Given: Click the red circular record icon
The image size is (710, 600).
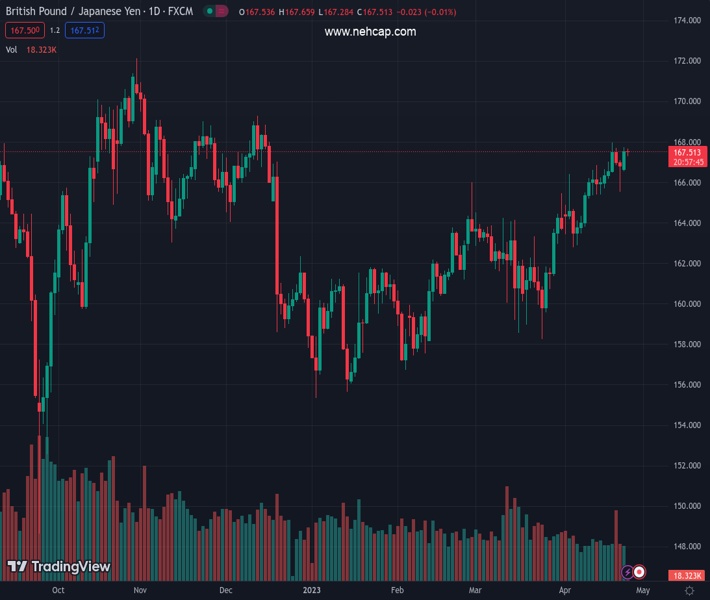Looking at the screenshot, I should (639, 572).
